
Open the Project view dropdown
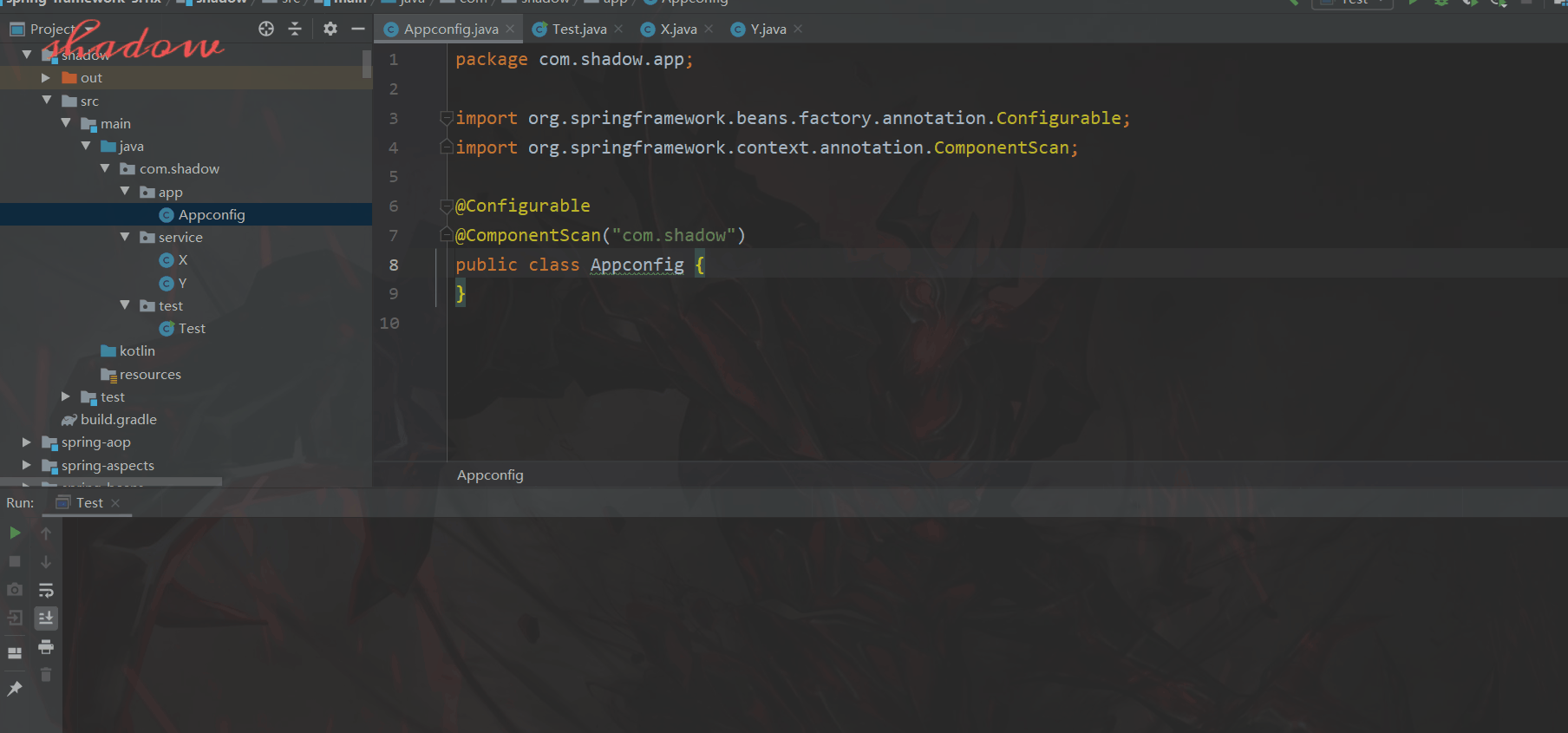(x=89, y=29)
